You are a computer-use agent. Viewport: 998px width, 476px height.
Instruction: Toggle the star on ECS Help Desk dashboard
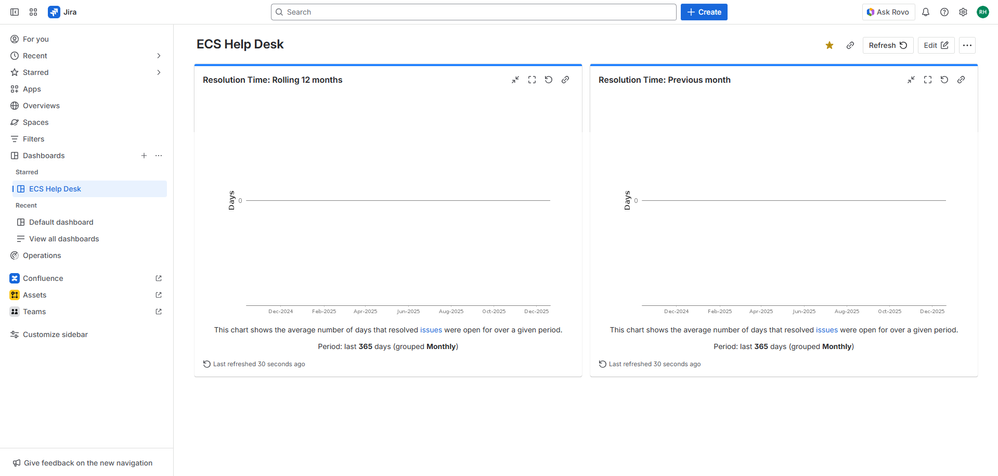(829, 45)
